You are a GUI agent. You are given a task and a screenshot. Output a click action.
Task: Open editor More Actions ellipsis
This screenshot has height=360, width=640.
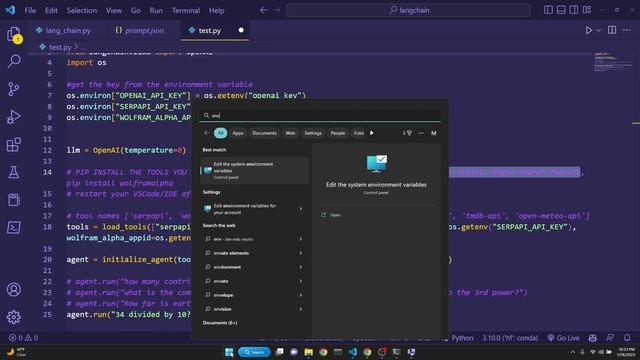click(x=627, y=30)
